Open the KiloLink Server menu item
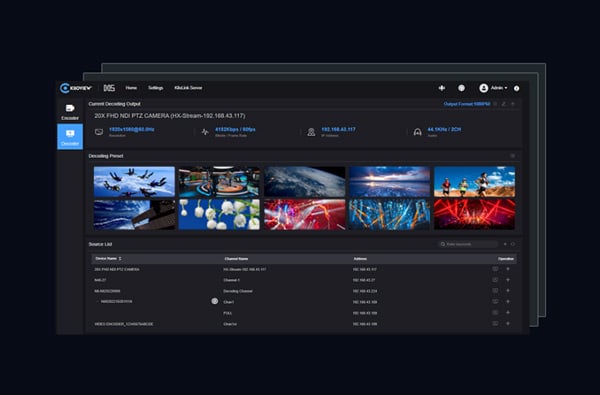600x395 pixels. tap(188, 88)
